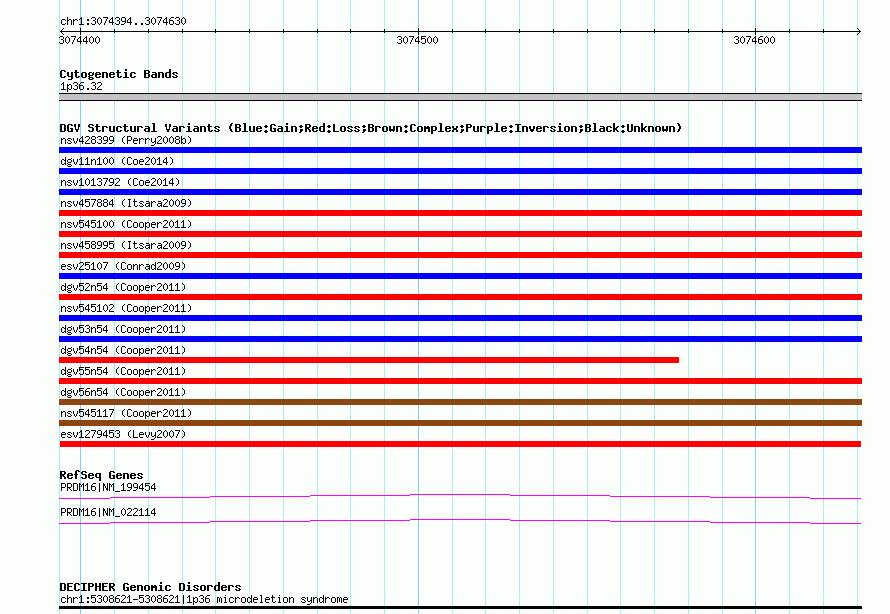The height and width of the screenshot is (614, 890).
Task: Click the PRDM16|NM_199454 gene label
Action: pyautogui.click(x=108, y=487)
